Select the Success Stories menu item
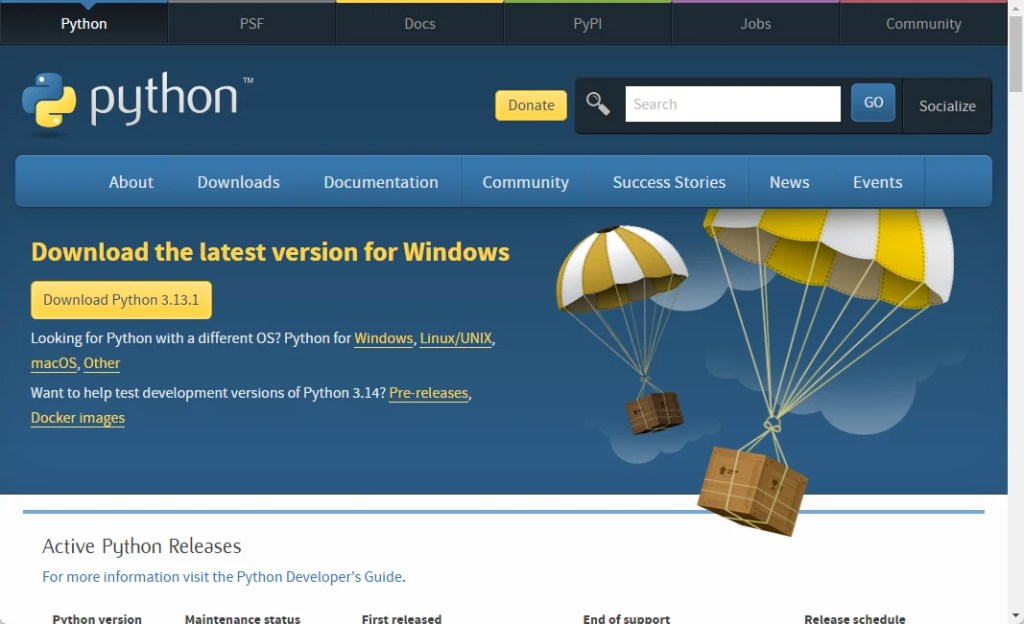 tap(669, 182)
